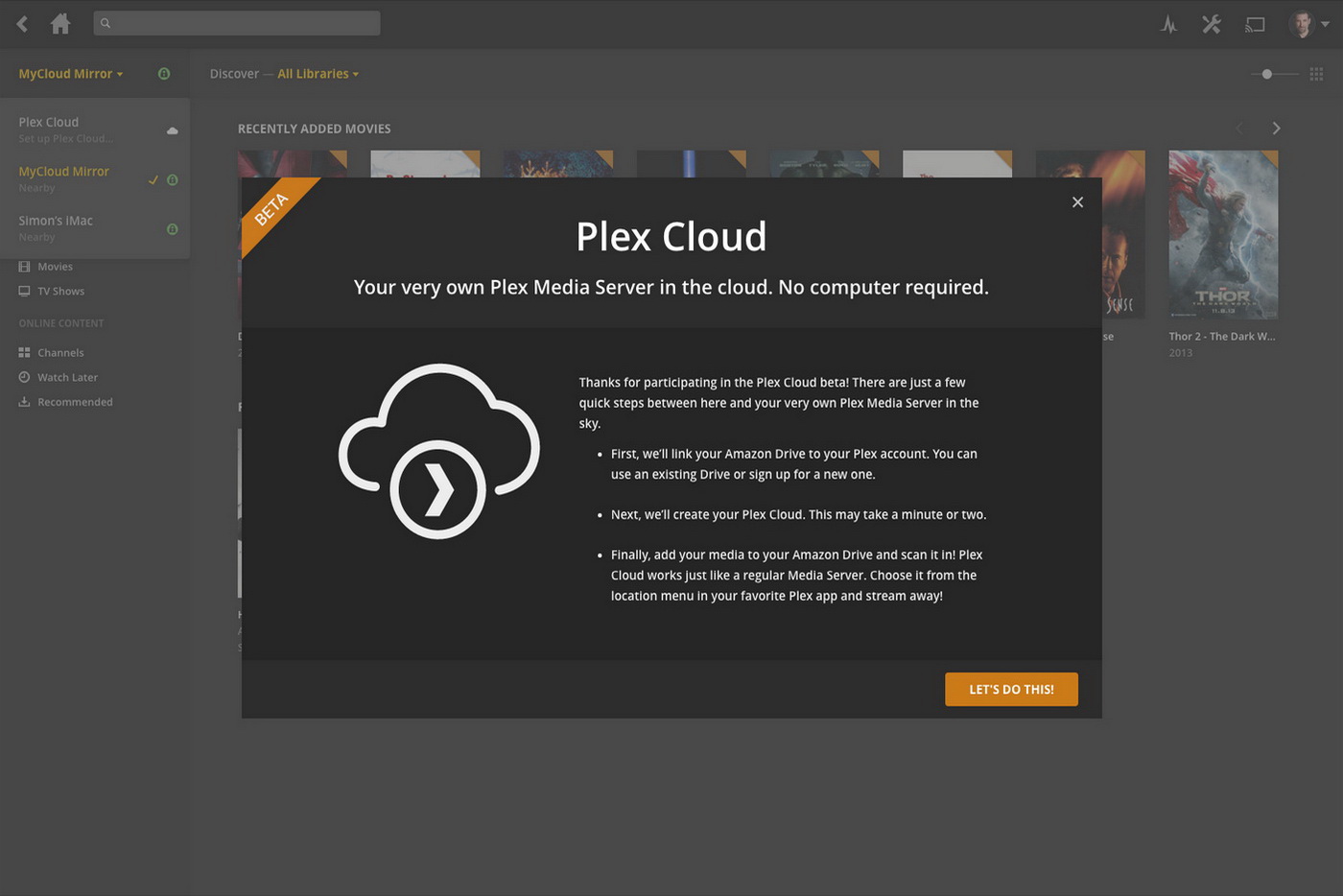This screenshot has height=896, width=1343.
Task: Click the secure lock icon beside MyCloud Mirror header
Action: (164, 74)
